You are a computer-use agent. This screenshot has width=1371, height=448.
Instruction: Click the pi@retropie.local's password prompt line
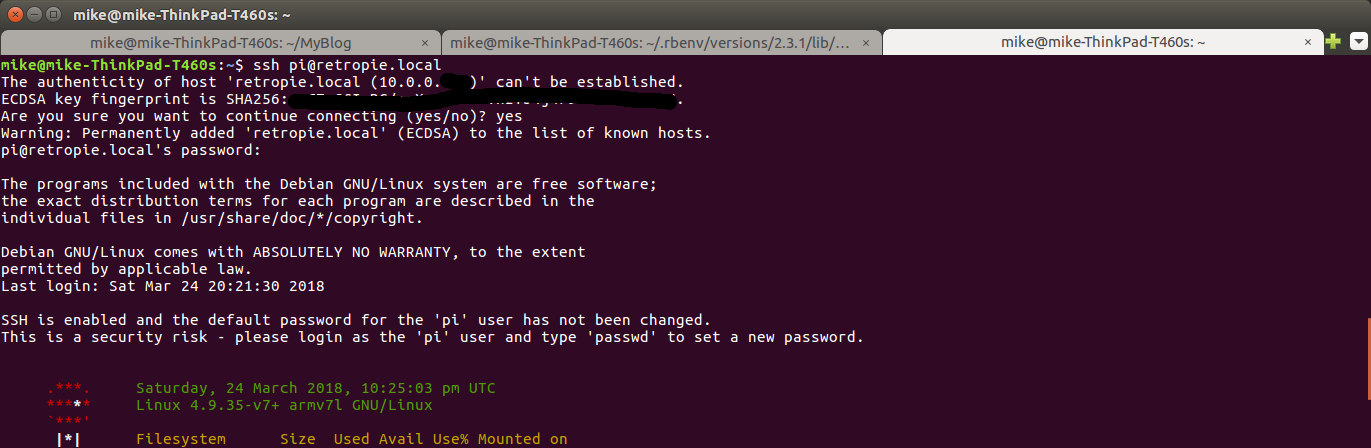coord(131,150)
